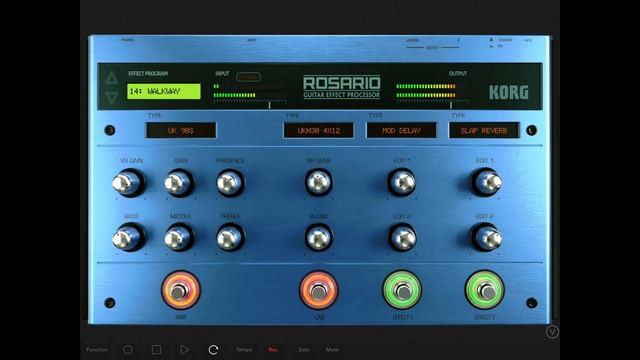Toggle the red Rec button
Viewport: 640px width, 360px height.
[x=273, y=349]
